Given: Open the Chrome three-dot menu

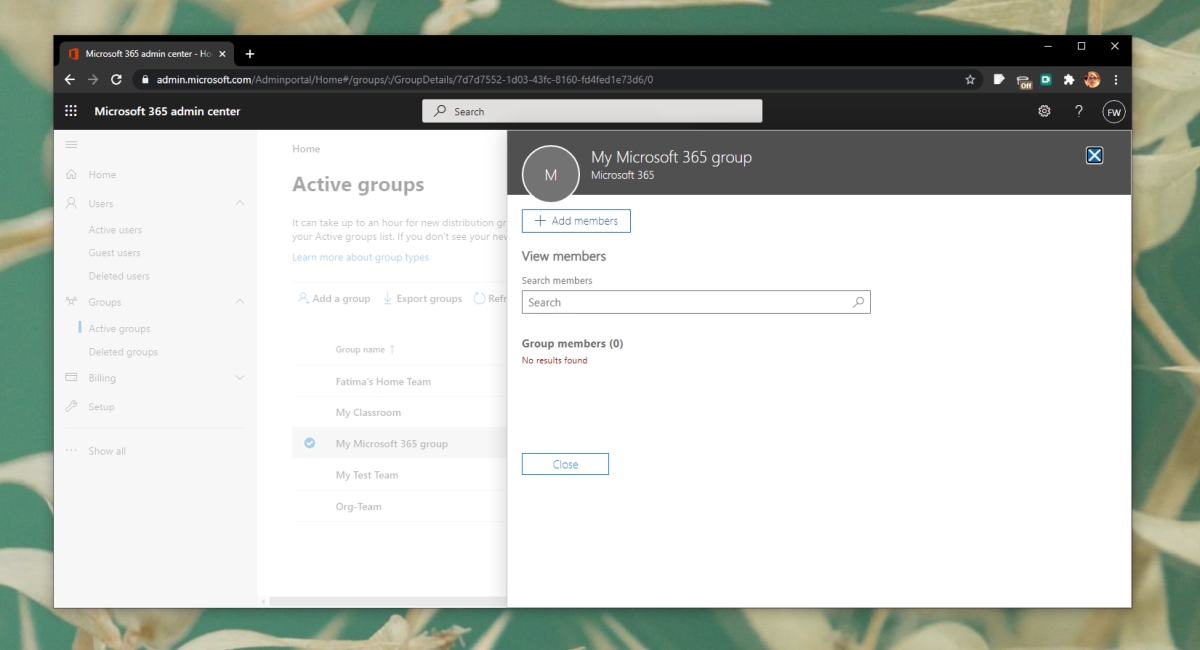Looking at the screenshot, I should click(x=1116, y=79).
